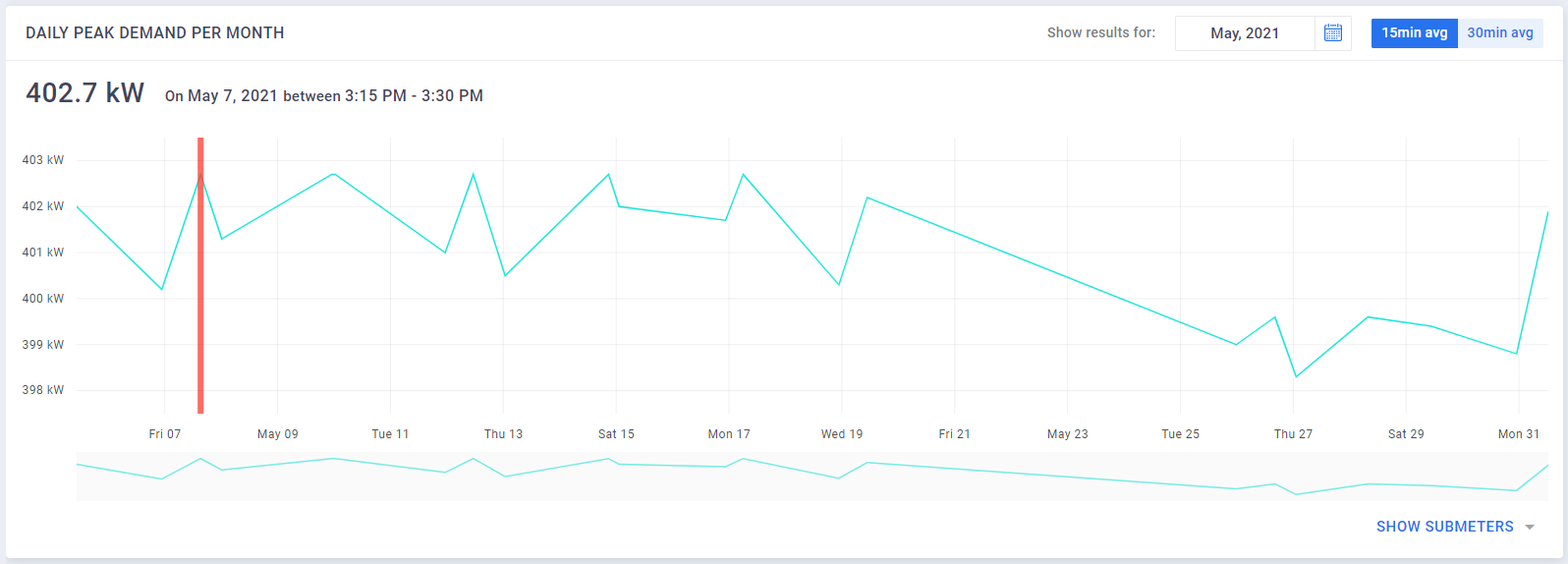Click the 403 kW y-axis label
This screenshot has width=1568, height=564.
(43, 160)
